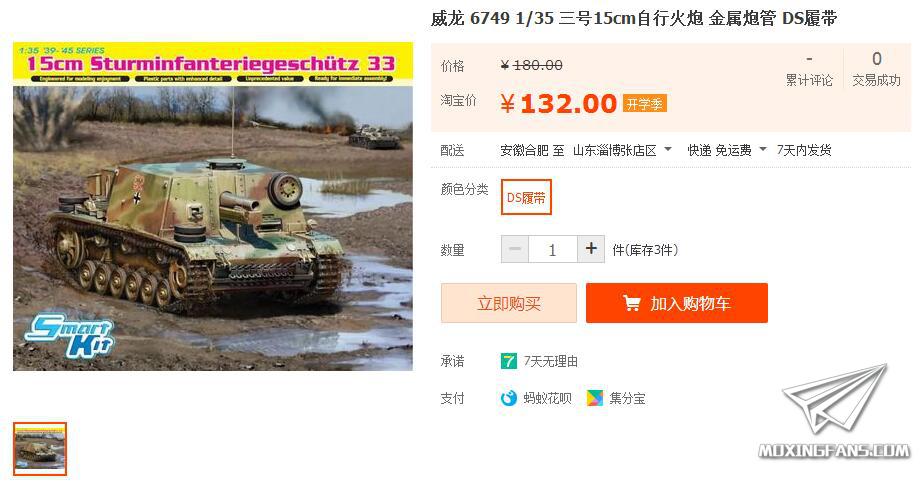The height and width of the screenshot is (486, 920).
Task: Open the 累计评论 reviews tab
Action: (x=809, y=70)
